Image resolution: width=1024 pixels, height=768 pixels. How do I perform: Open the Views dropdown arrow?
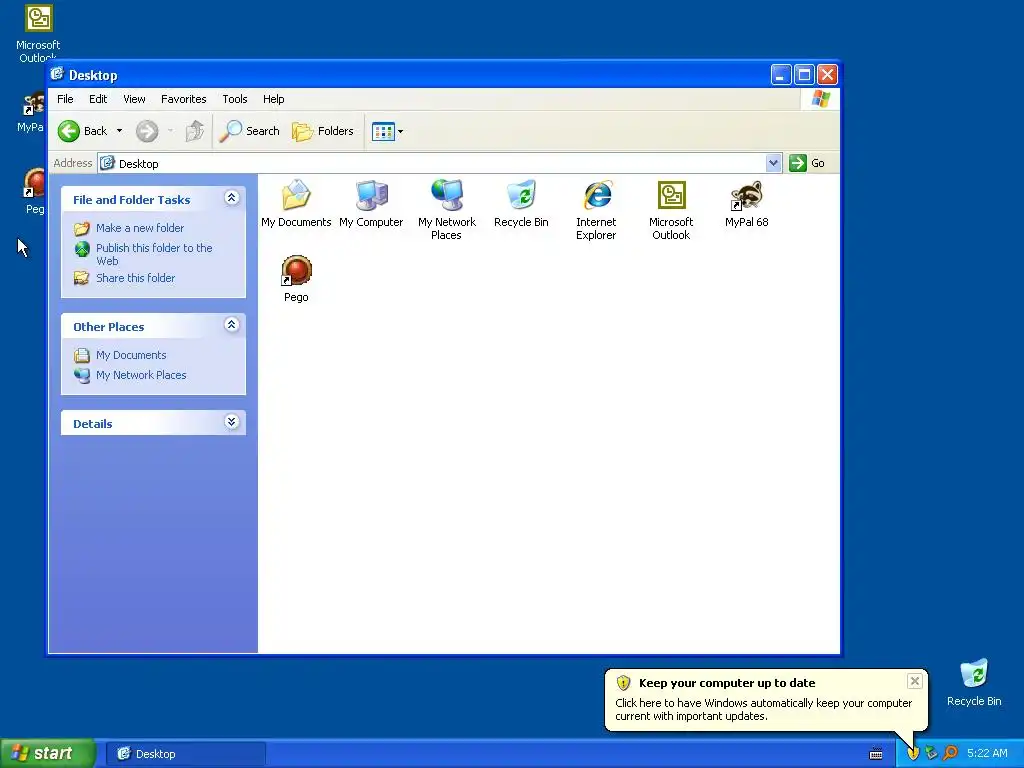400,131
